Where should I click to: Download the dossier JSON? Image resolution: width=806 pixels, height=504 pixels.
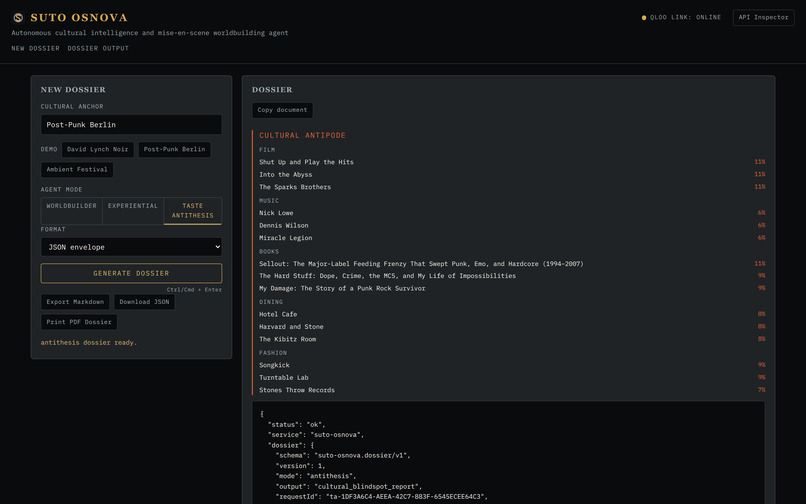point(144,302)
